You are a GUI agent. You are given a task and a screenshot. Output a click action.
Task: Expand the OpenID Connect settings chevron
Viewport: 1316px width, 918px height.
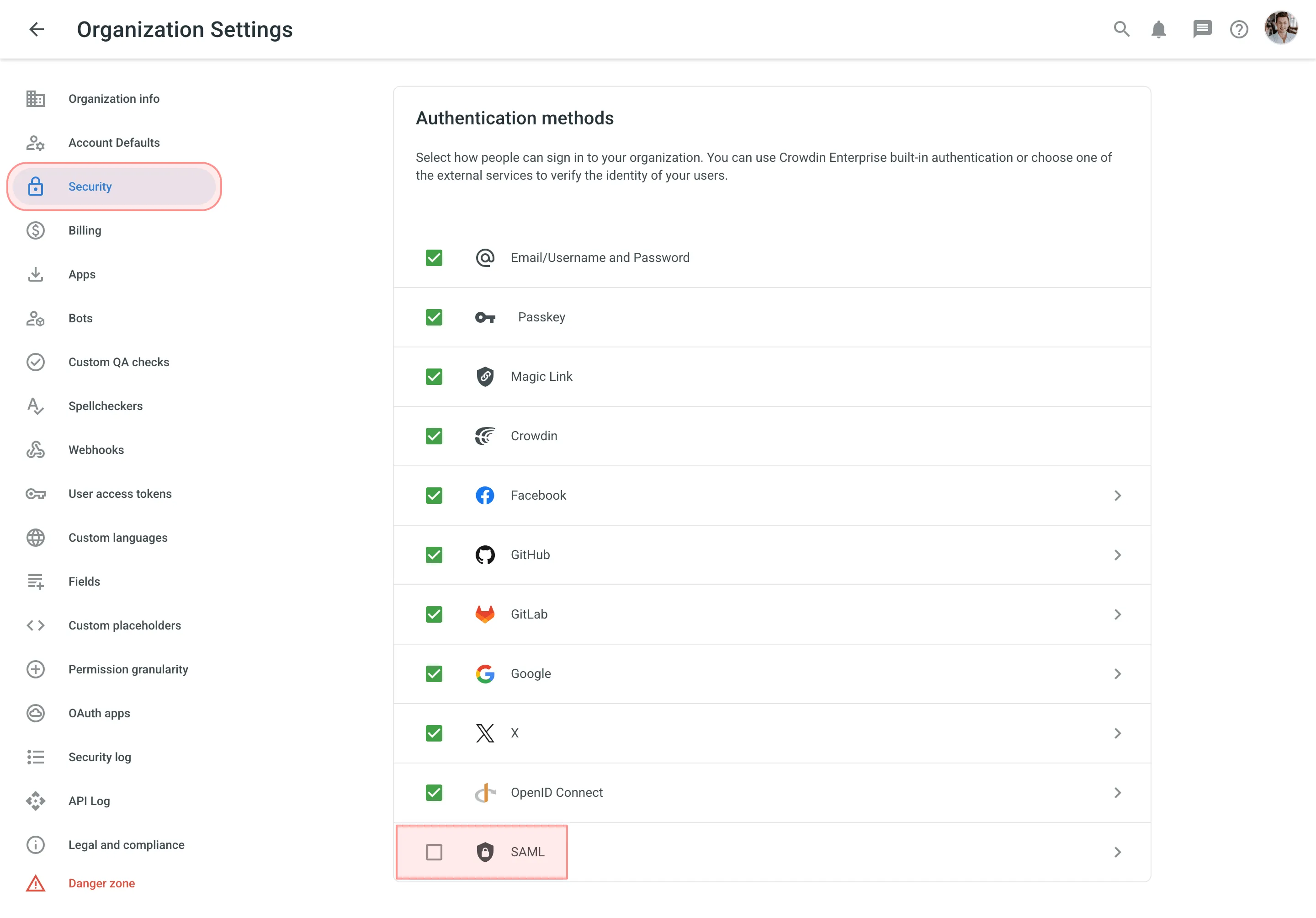coord(1118,792)
